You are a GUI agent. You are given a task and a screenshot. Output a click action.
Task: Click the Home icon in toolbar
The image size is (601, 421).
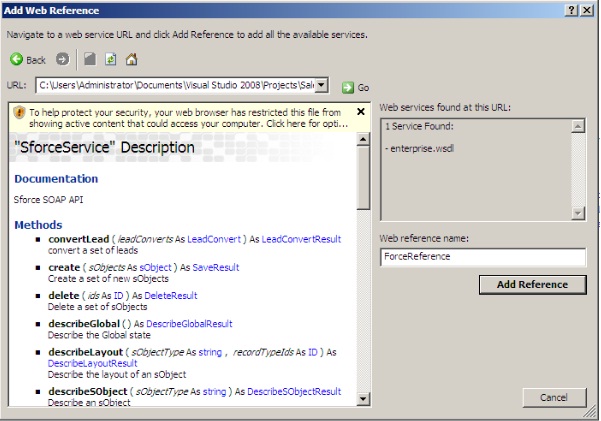(131, 59)
